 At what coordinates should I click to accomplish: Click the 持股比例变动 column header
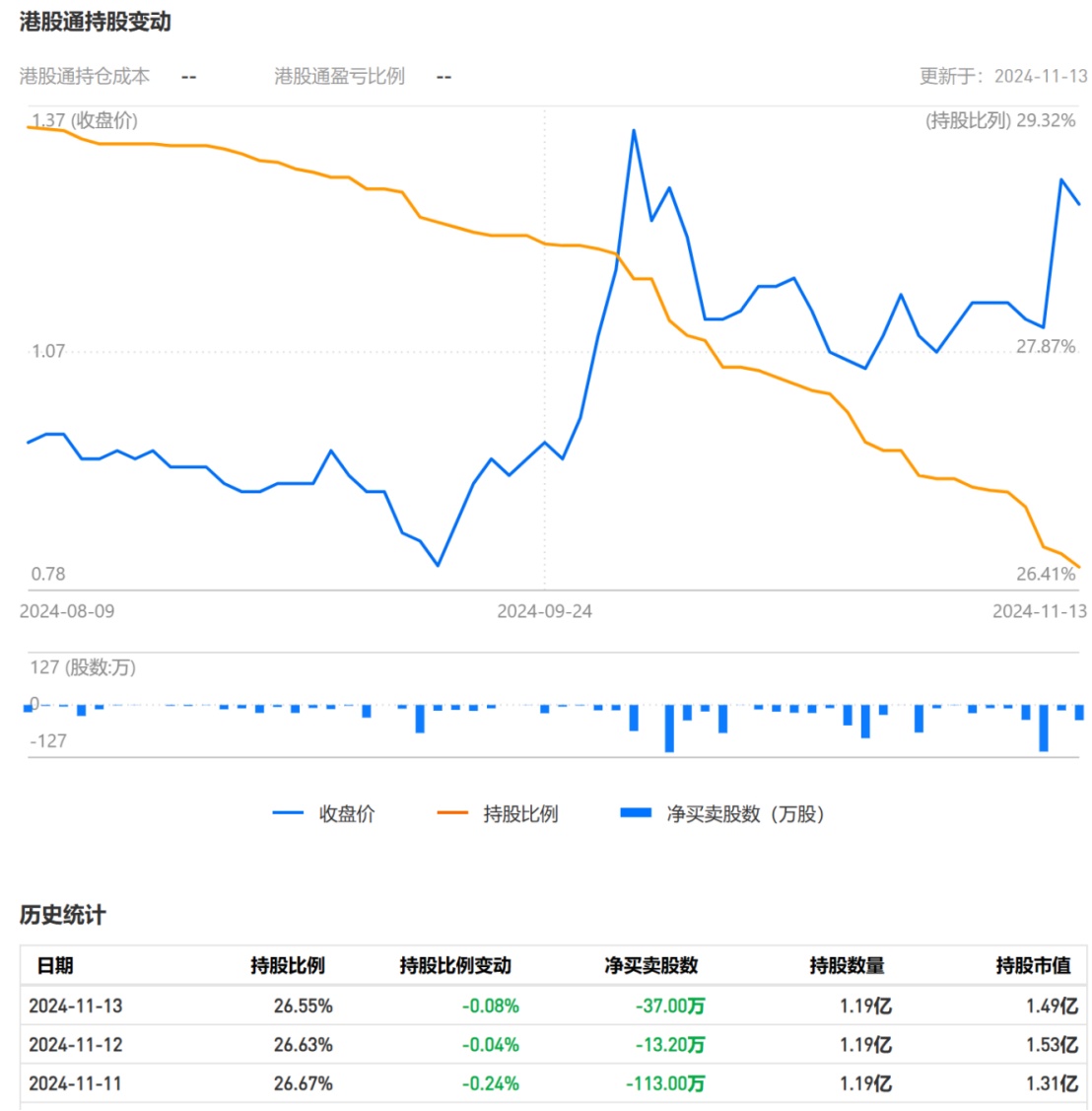coord(455,965)
